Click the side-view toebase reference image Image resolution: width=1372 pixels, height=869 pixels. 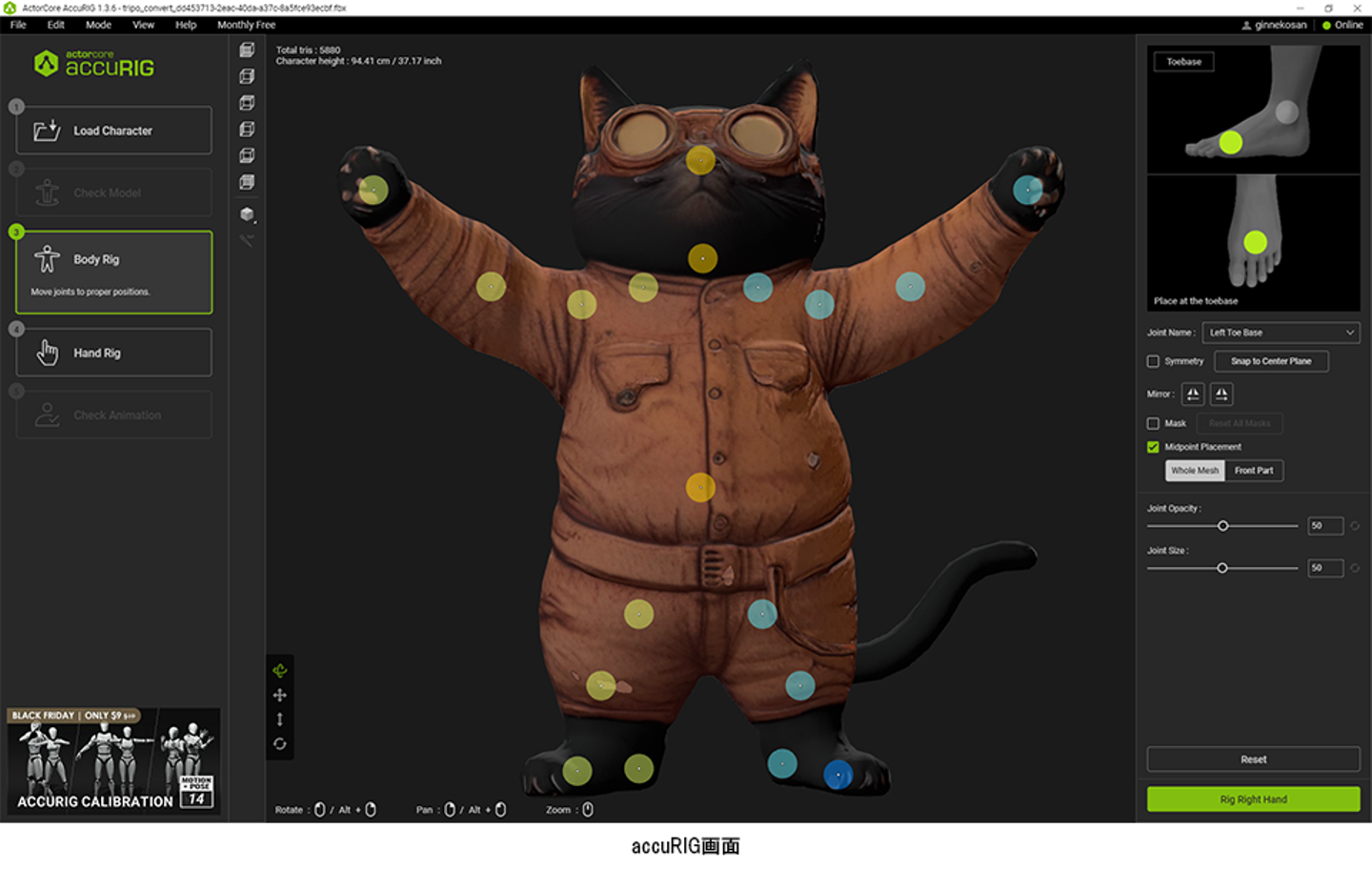click(1254, 110)
